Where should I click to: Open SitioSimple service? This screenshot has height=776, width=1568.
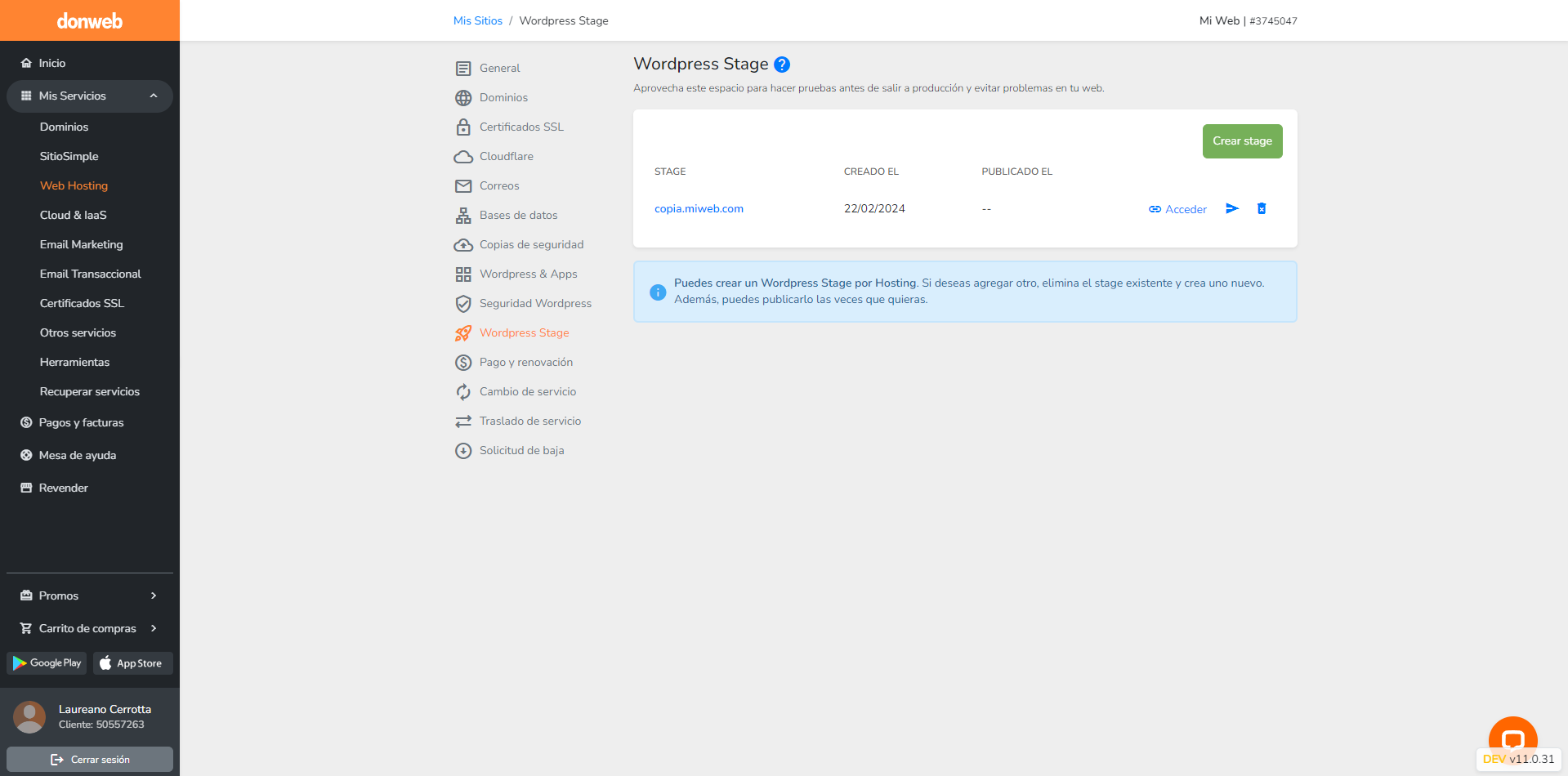pos(69,156)
